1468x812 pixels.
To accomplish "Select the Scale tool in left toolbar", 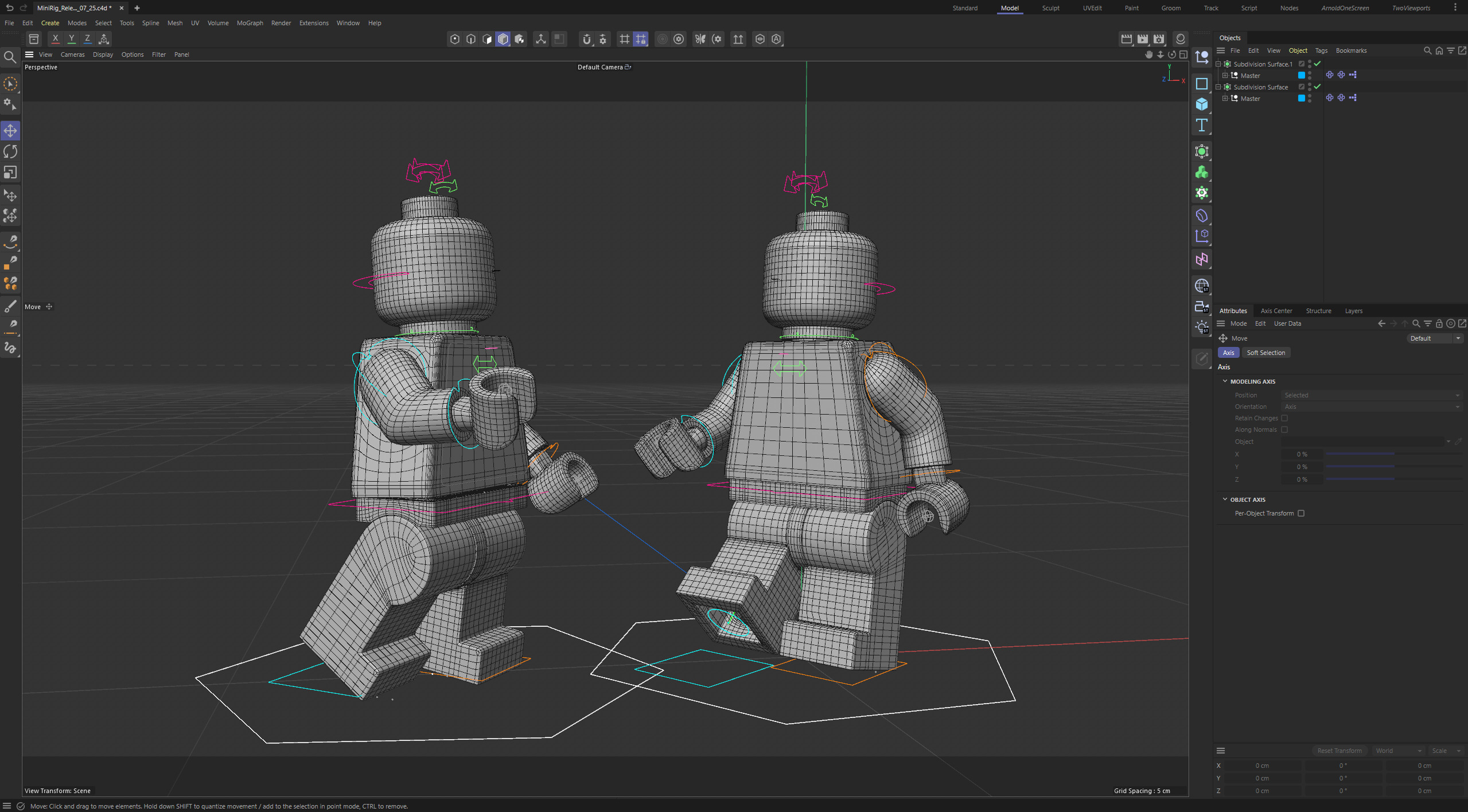I will tap(10, 172).
